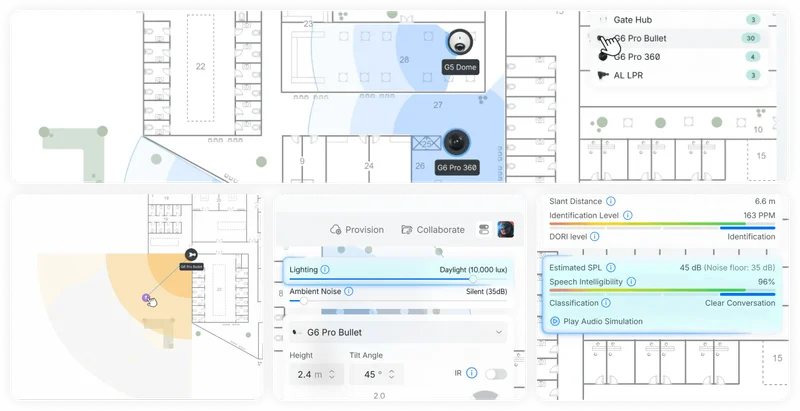Click the purple target point in orange coverage area

tap(145, 298)
